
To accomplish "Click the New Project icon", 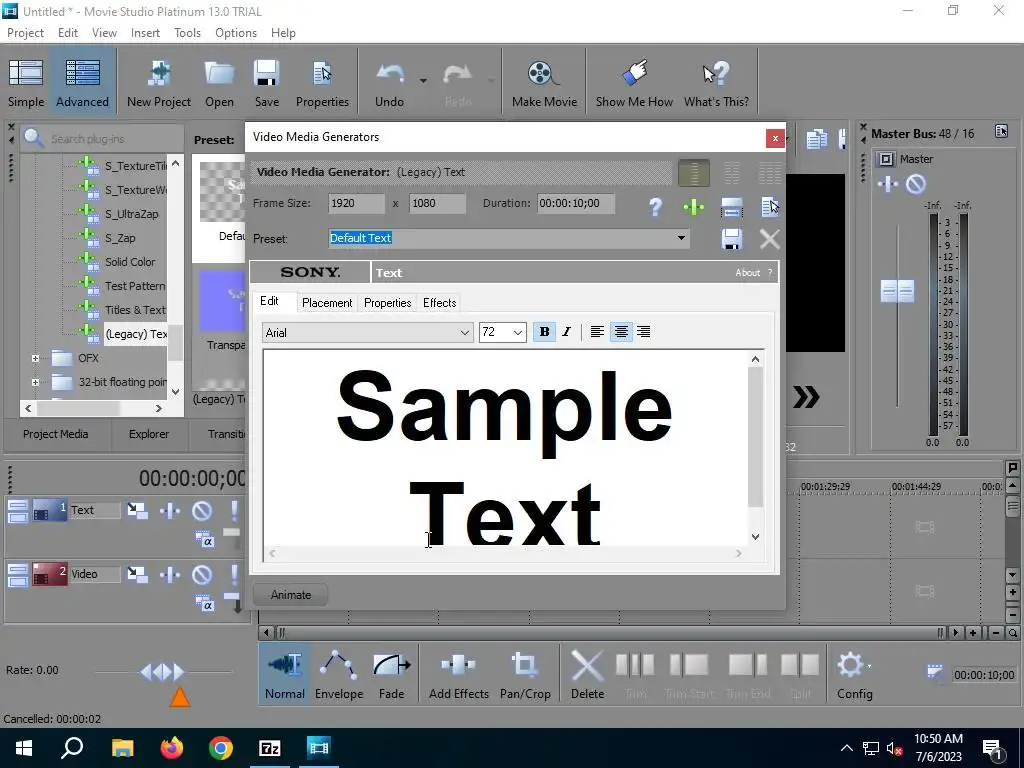I will pyautogui.click(x=159, y=82).
